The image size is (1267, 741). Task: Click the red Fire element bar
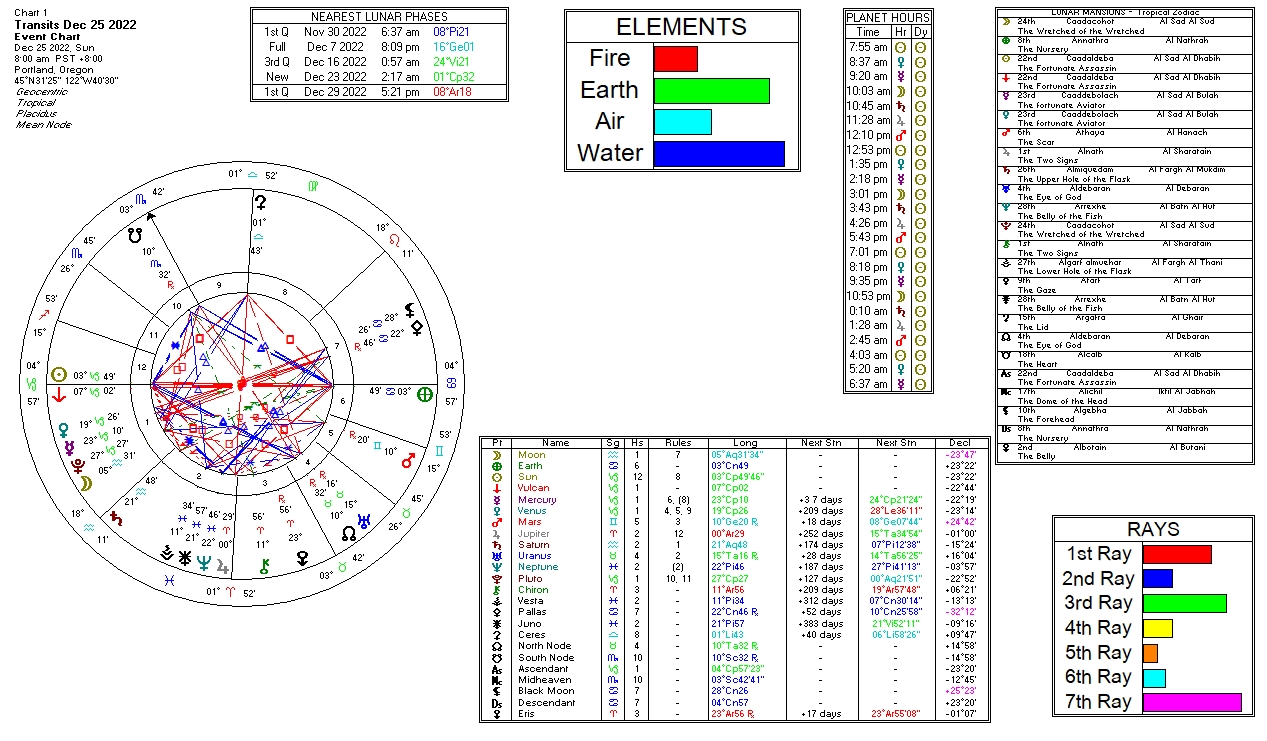(676, 58)
